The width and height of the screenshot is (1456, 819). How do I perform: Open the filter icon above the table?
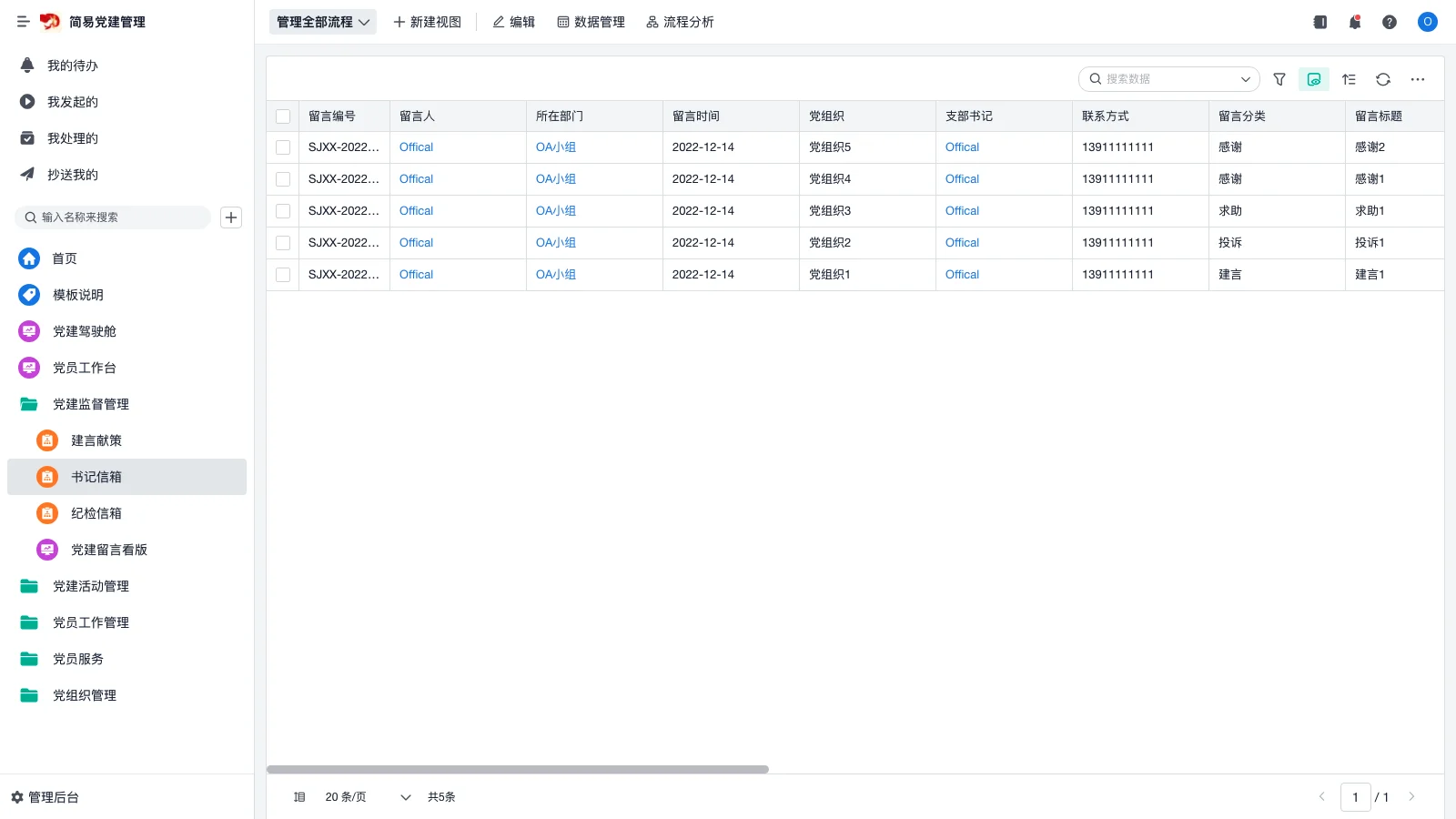pyautogui.click(x=1279, y=79)
